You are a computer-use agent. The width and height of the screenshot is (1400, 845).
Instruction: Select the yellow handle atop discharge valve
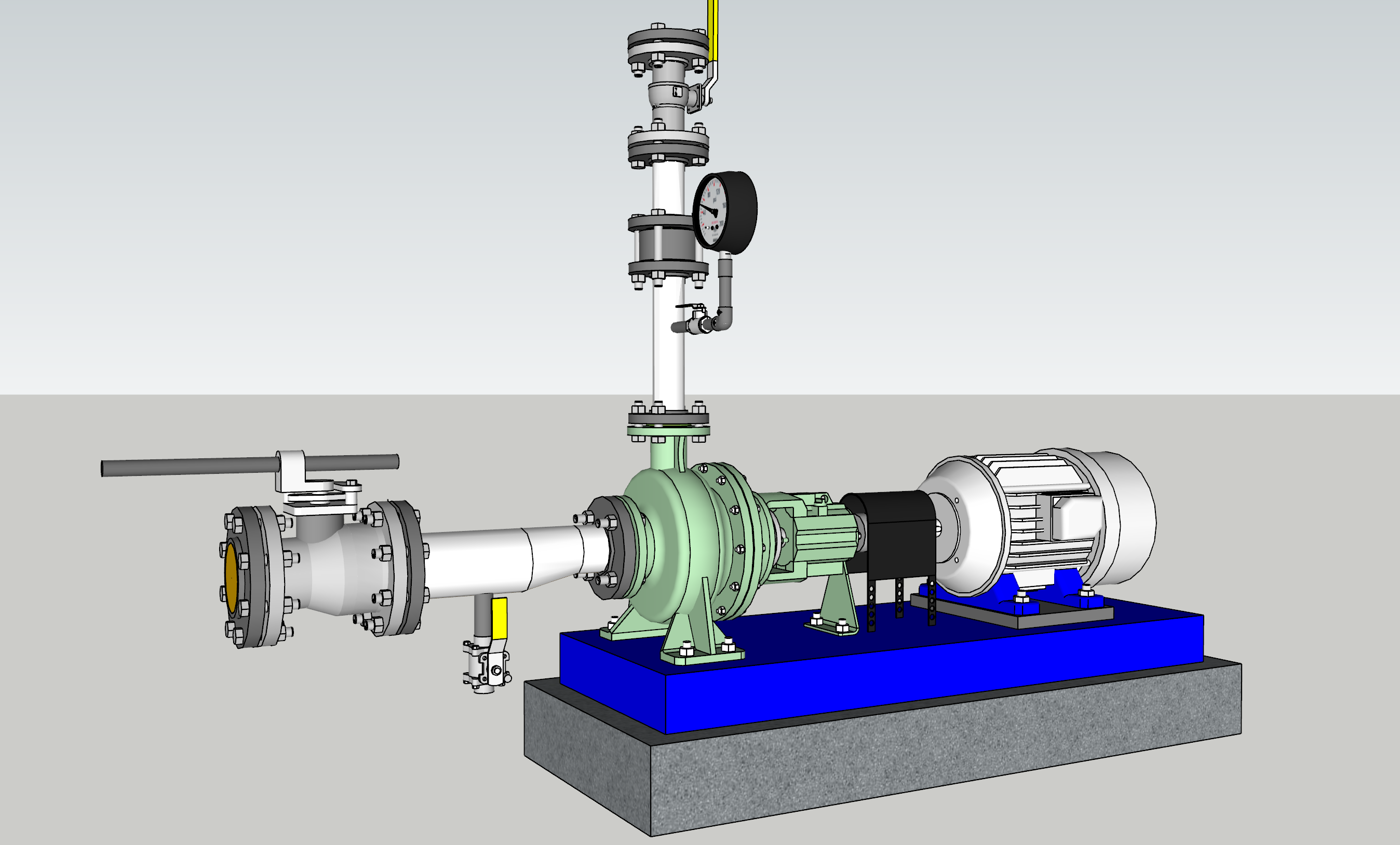coord(712,29)
